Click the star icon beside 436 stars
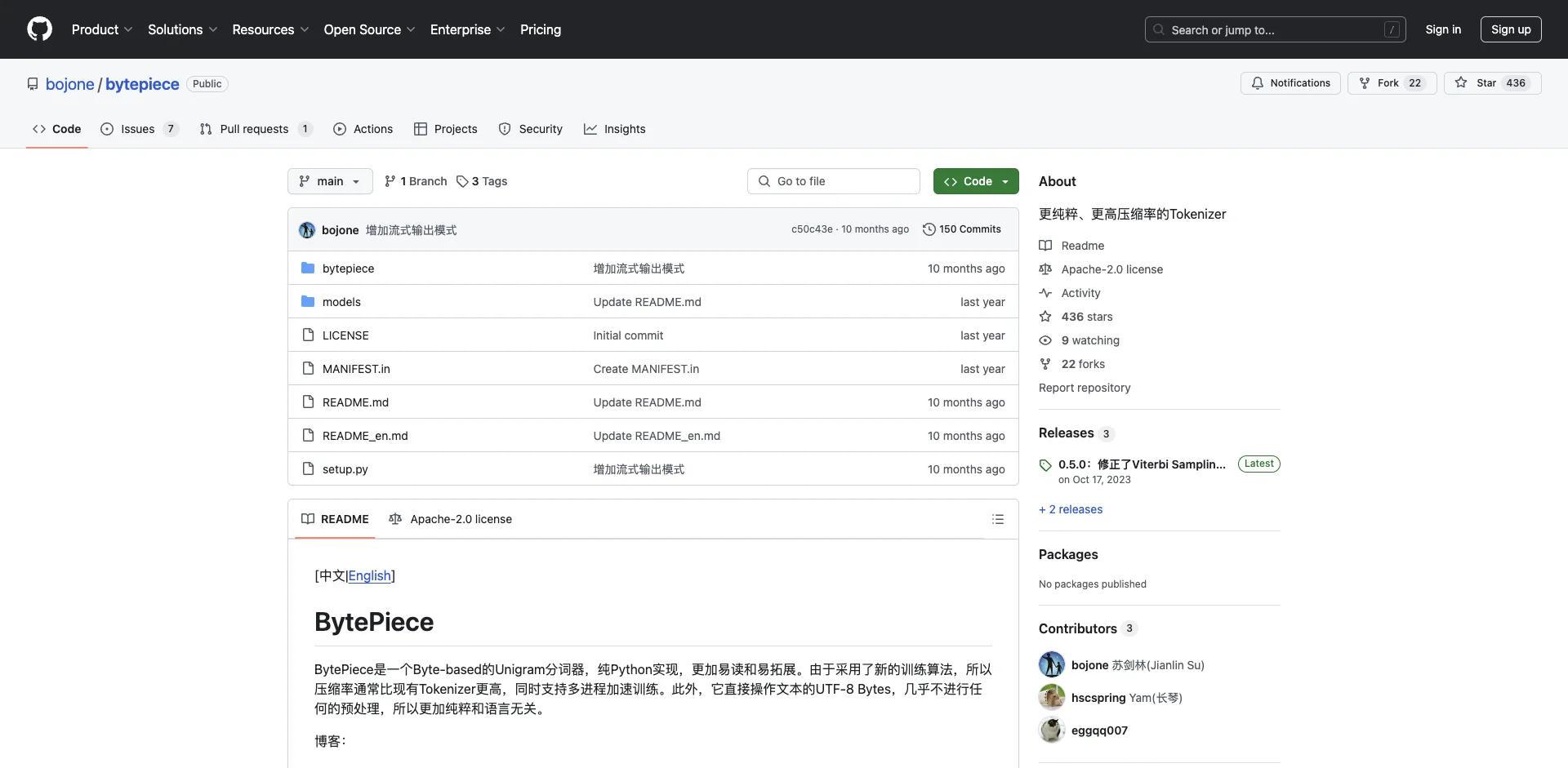This screenshot has width=1568, height=768. tap(1045, 317)
